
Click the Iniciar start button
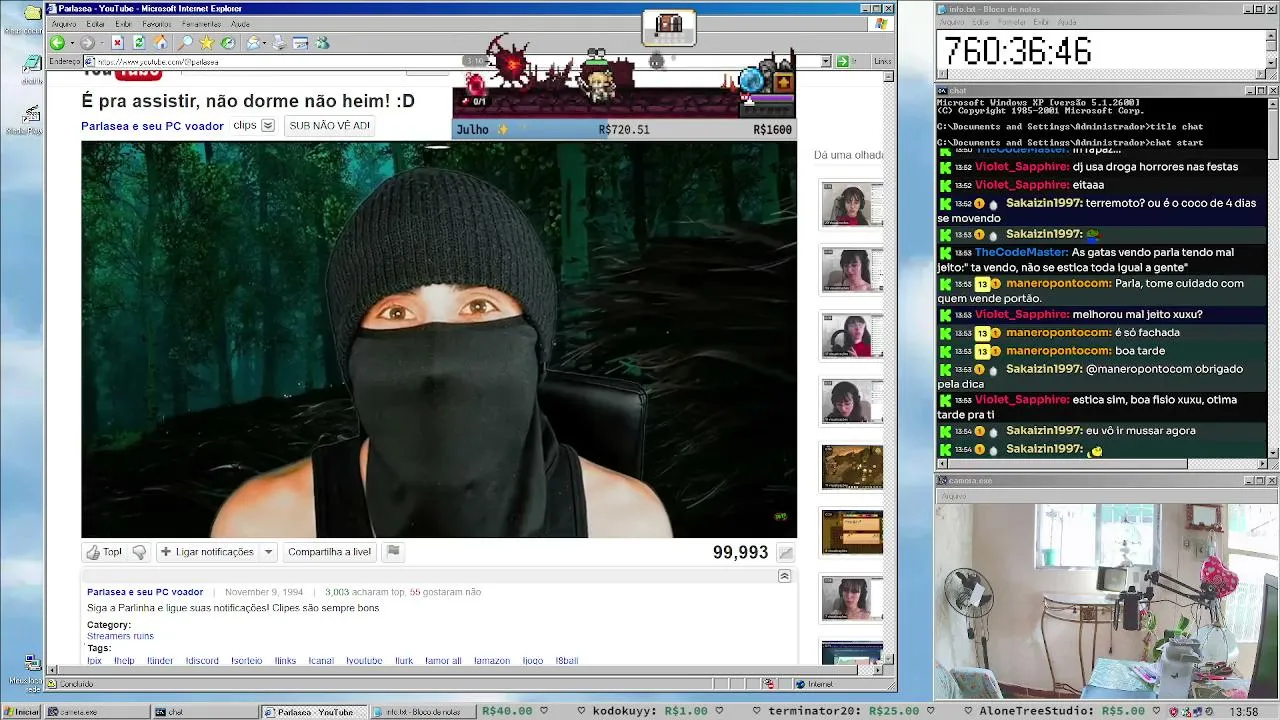21,712
